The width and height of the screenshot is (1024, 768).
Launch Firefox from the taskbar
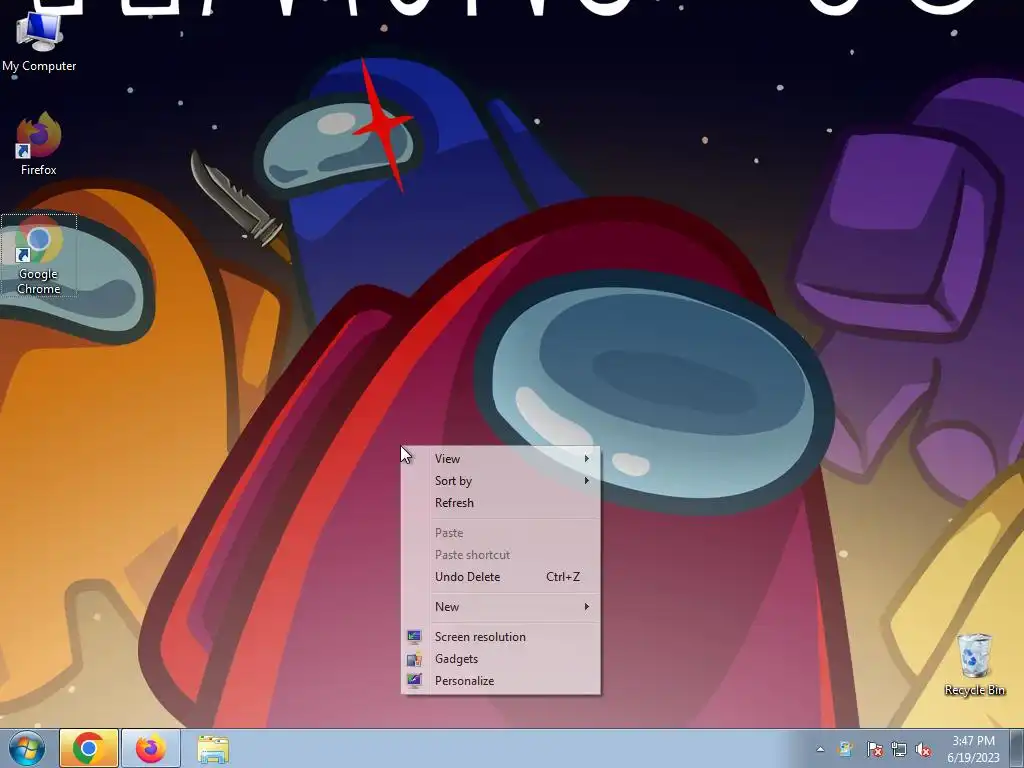[x=151, y=748]
